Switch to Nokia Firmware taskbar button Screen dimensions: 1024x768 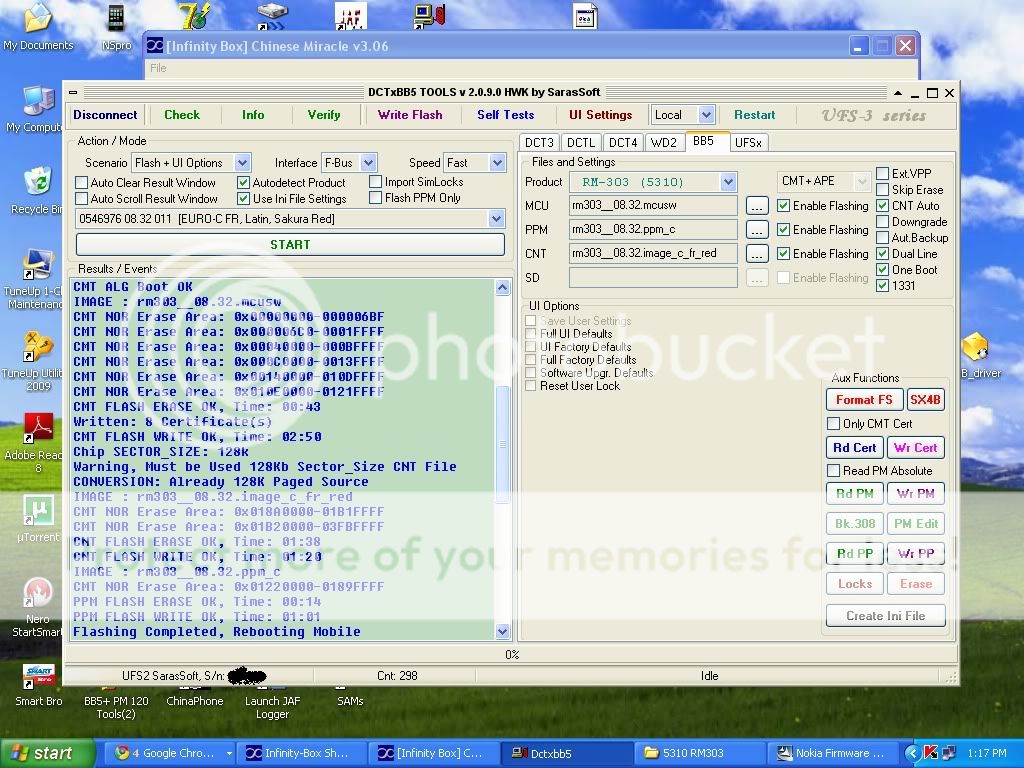832,753
